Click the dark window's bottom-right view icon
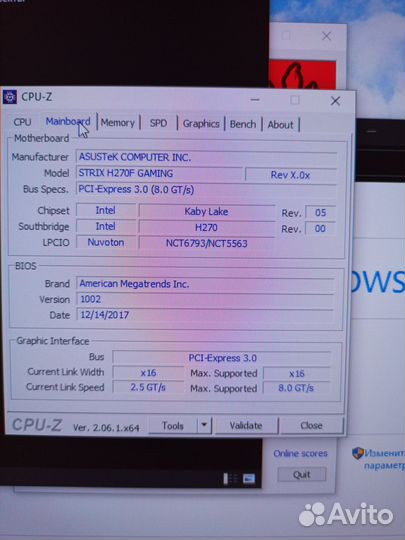 point(249,478)
